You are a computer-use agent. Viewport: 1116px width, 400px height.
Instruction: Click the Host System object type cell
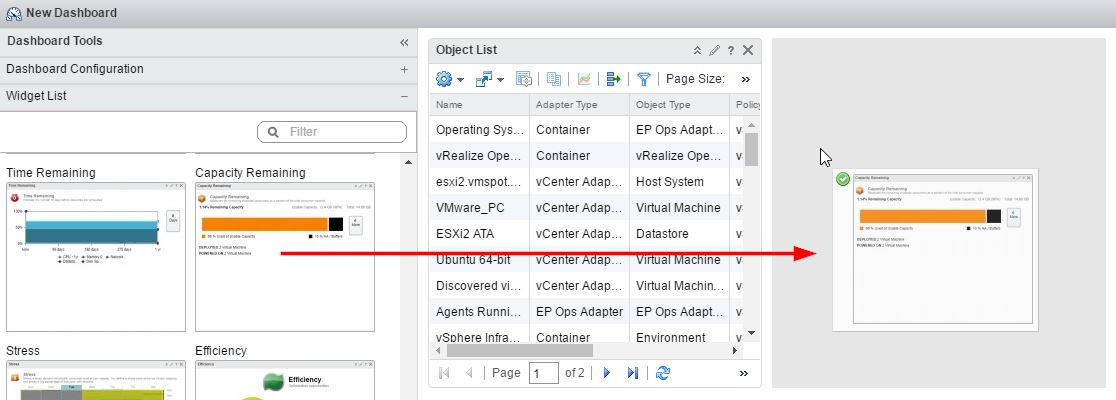tap(670, 181)
